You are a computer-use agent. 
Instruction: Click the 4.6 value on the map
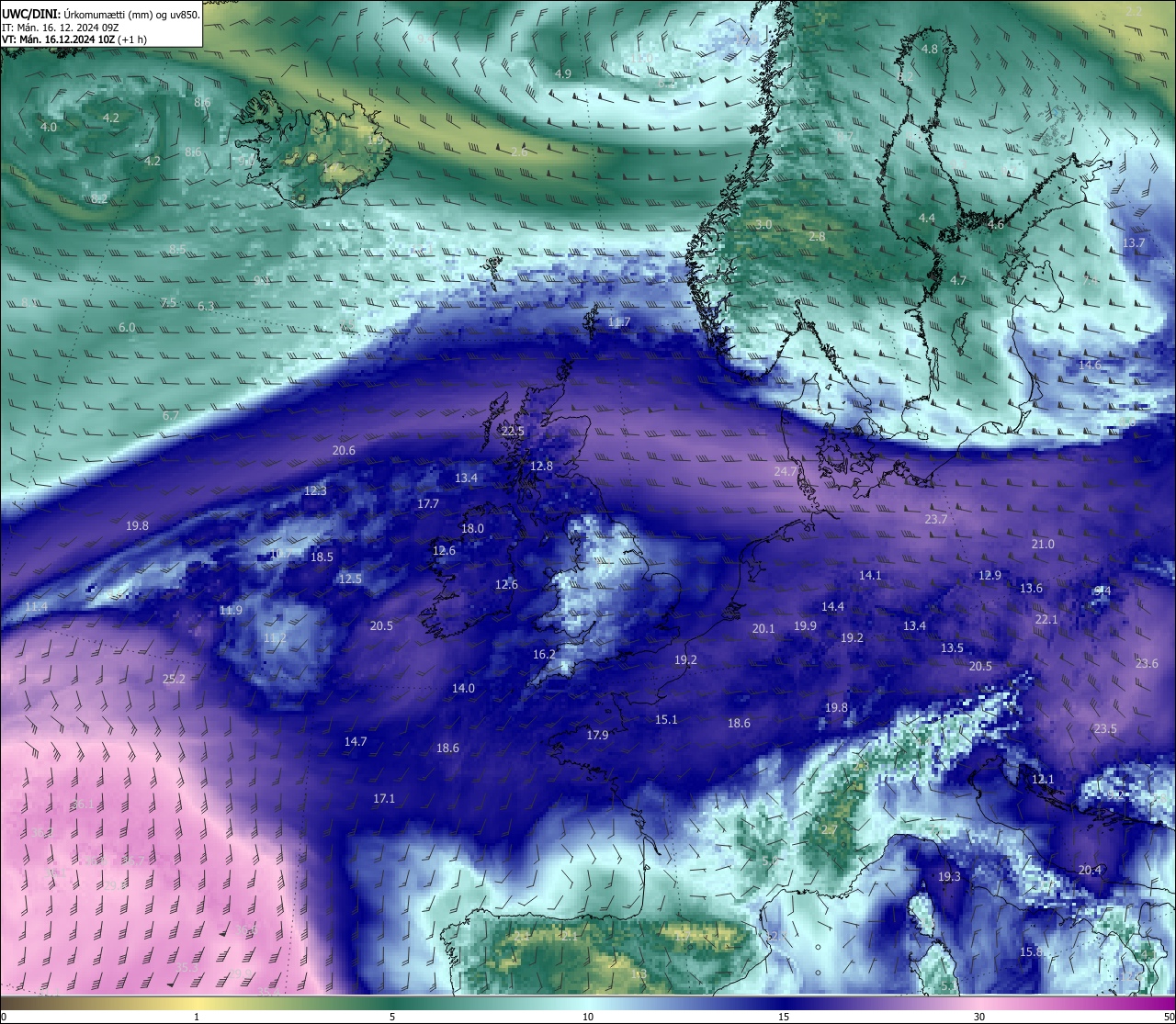996,225
